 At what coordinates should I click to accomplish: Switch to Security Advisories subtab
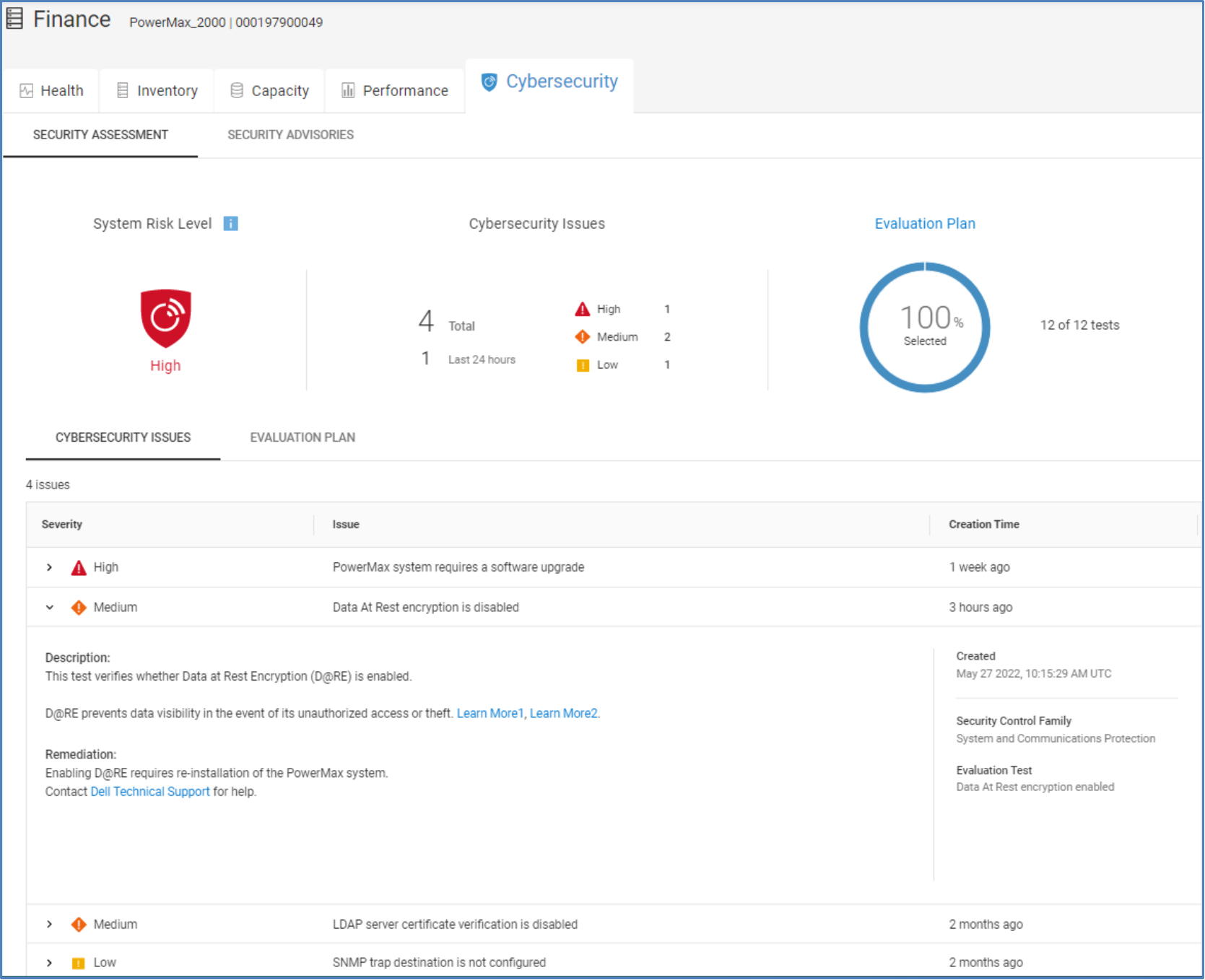[x=290, y=135]
